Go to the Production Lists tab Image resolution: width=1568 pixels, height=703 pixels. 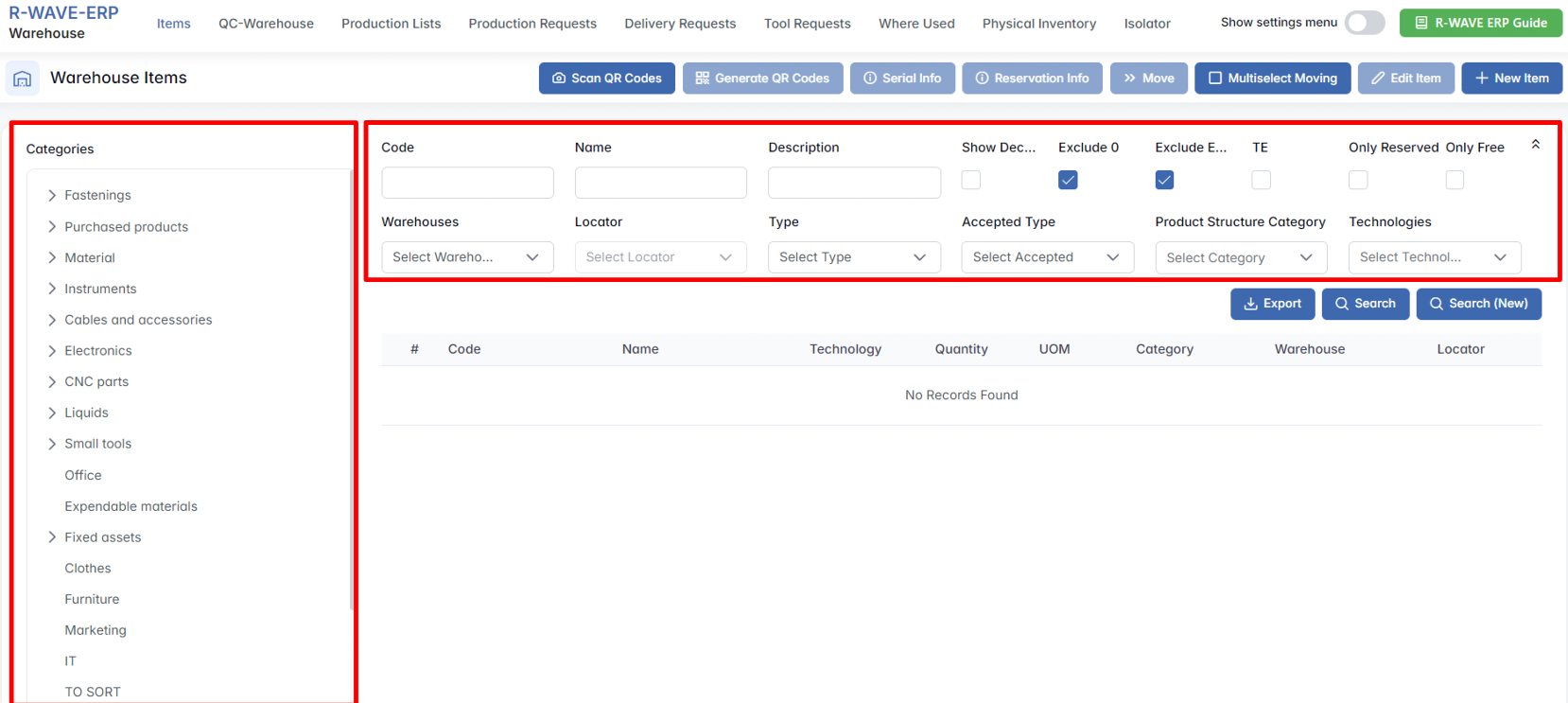(391, 24)
